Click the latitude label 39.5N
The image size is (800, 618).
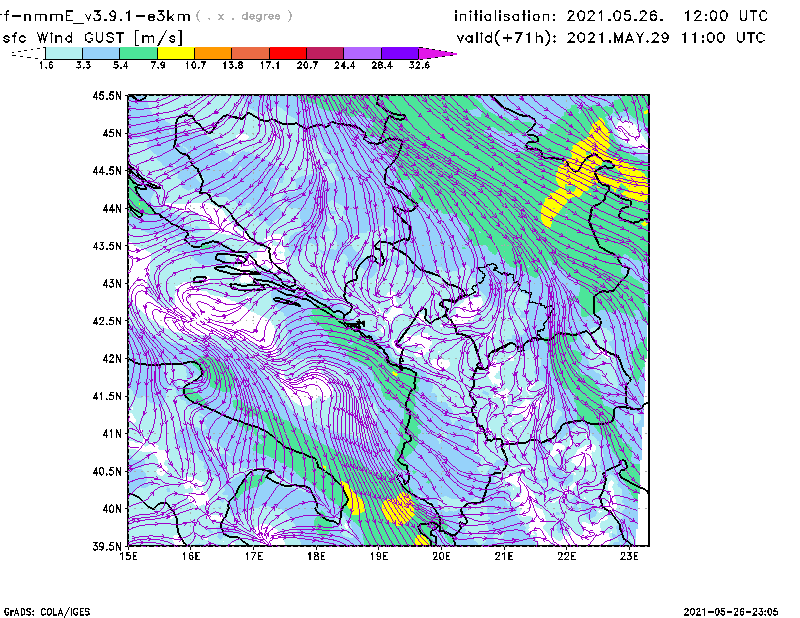tap(107, 546)
